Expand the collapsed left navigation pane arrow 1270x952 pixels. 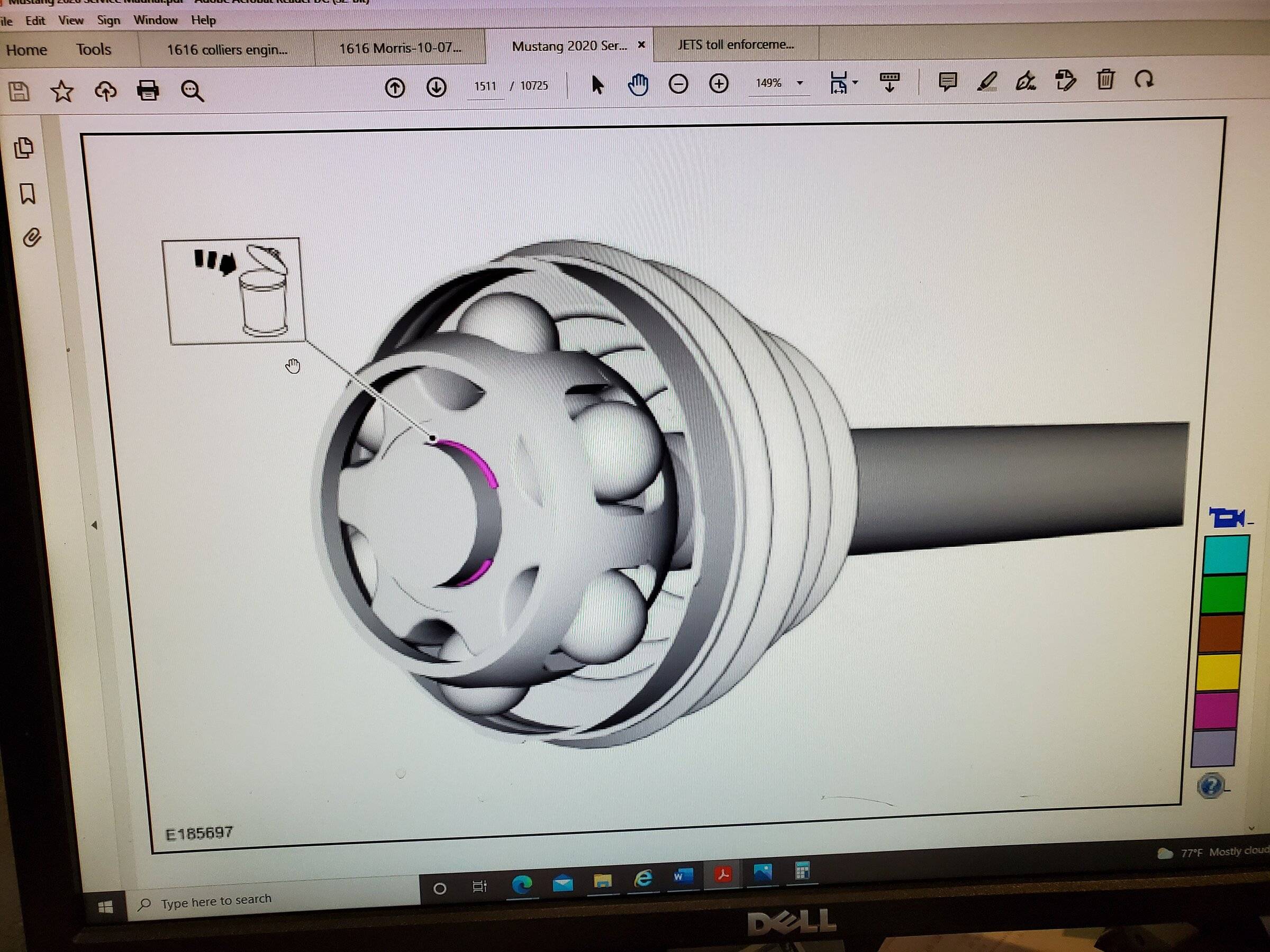tap(94, 525)
